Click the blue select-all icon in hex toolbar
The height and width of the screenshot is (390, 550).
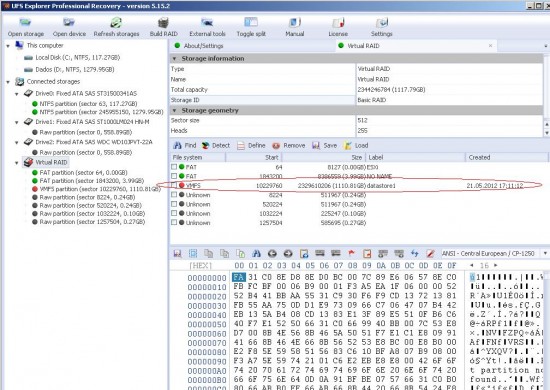tap(193, 254)
